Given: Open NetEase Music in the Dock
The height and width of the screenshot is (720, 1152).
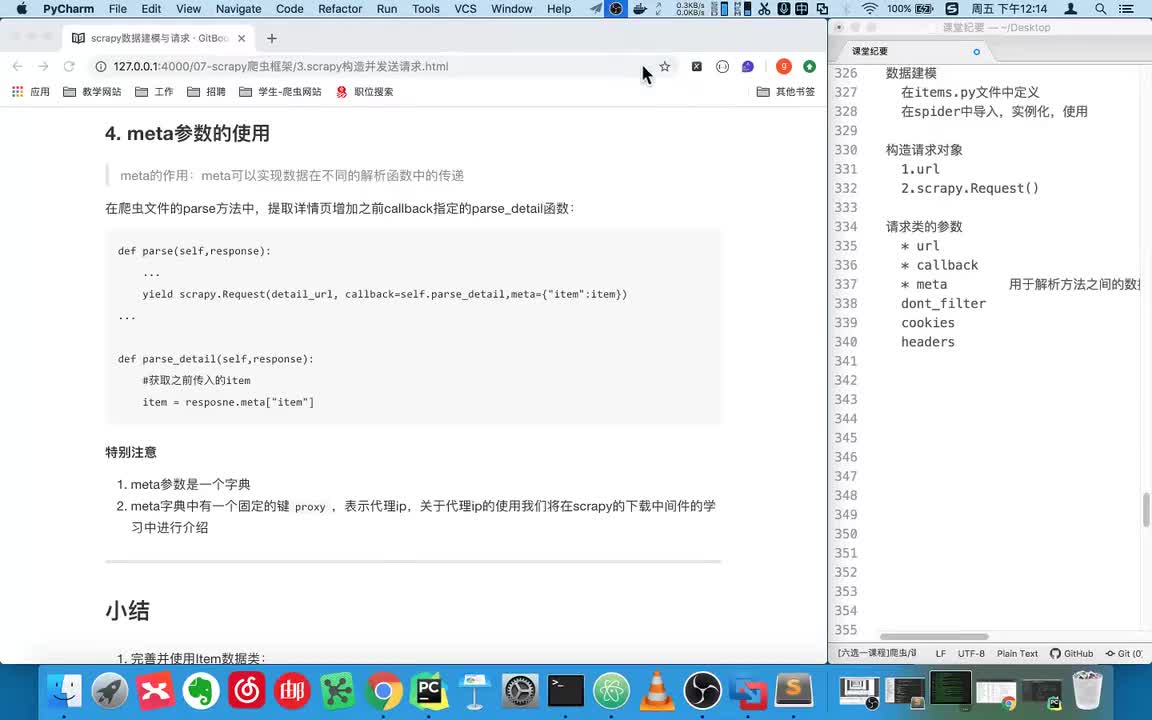Looking at the screenshot, I should click(247, 691).
